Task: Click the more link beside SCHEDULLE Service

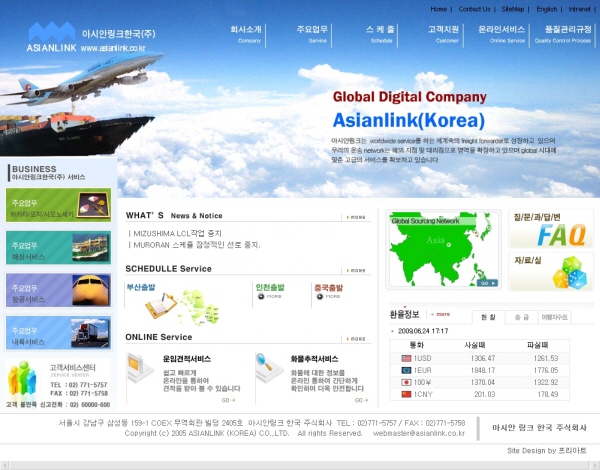Action: tap(356, 270)
